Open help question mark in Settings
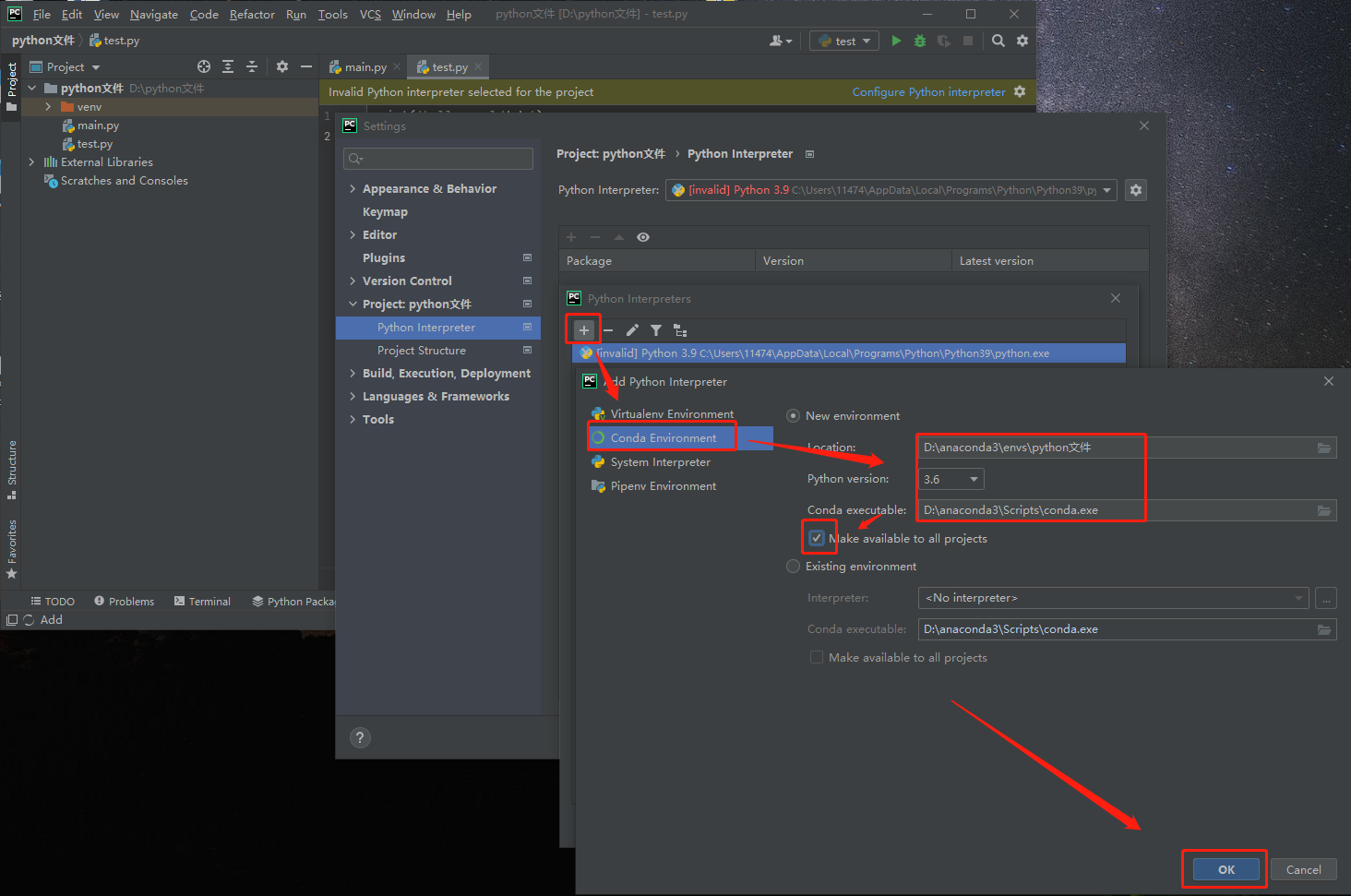Screen dimensions: 1351x896 tap(361, 737)
